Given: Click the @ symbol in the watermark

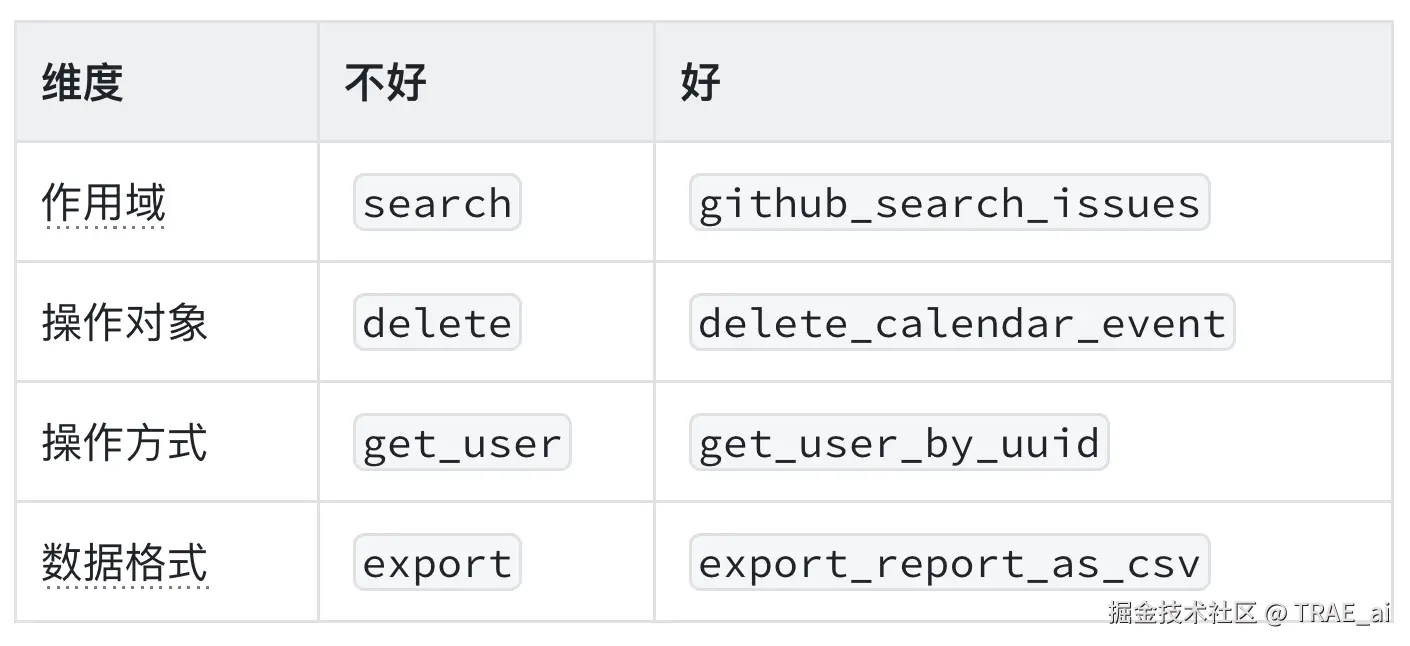Looking at the screenshot, I should point(1275,612).
